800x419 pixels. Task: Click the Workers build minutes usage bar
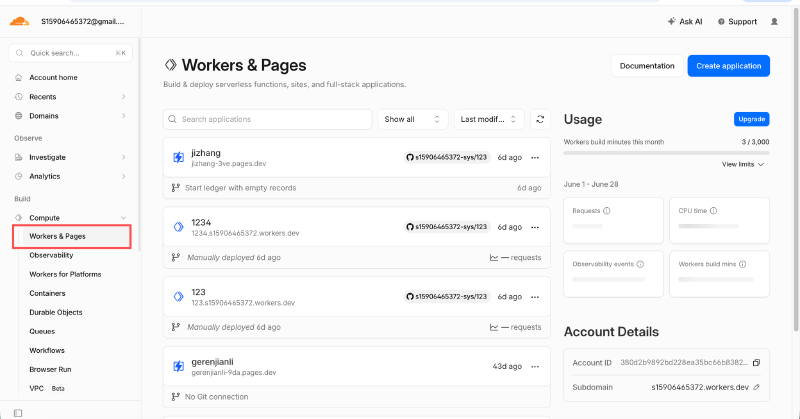(x=666, y=153)
